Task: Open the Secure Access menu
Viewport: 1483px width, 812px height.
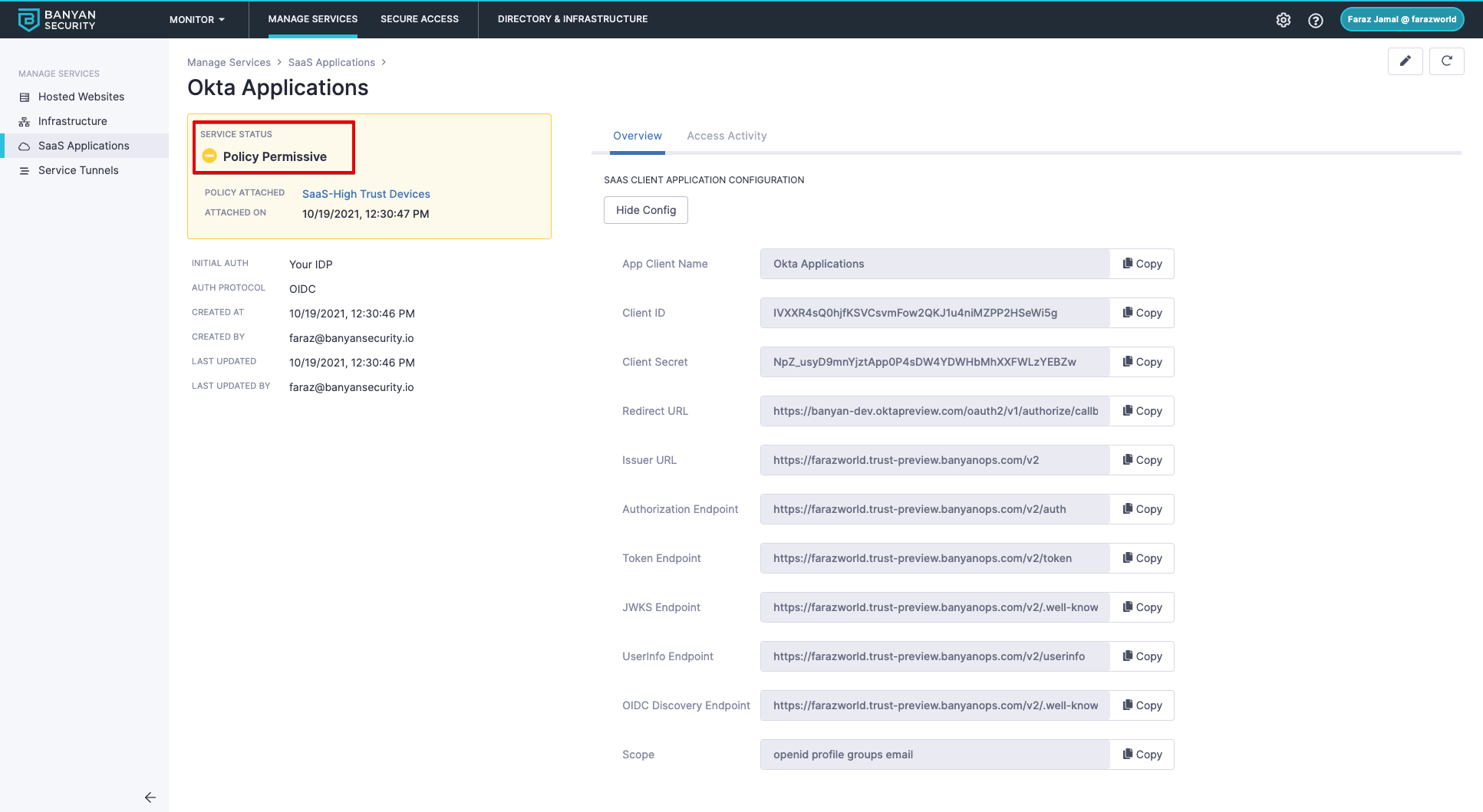Action: (420, 19)
